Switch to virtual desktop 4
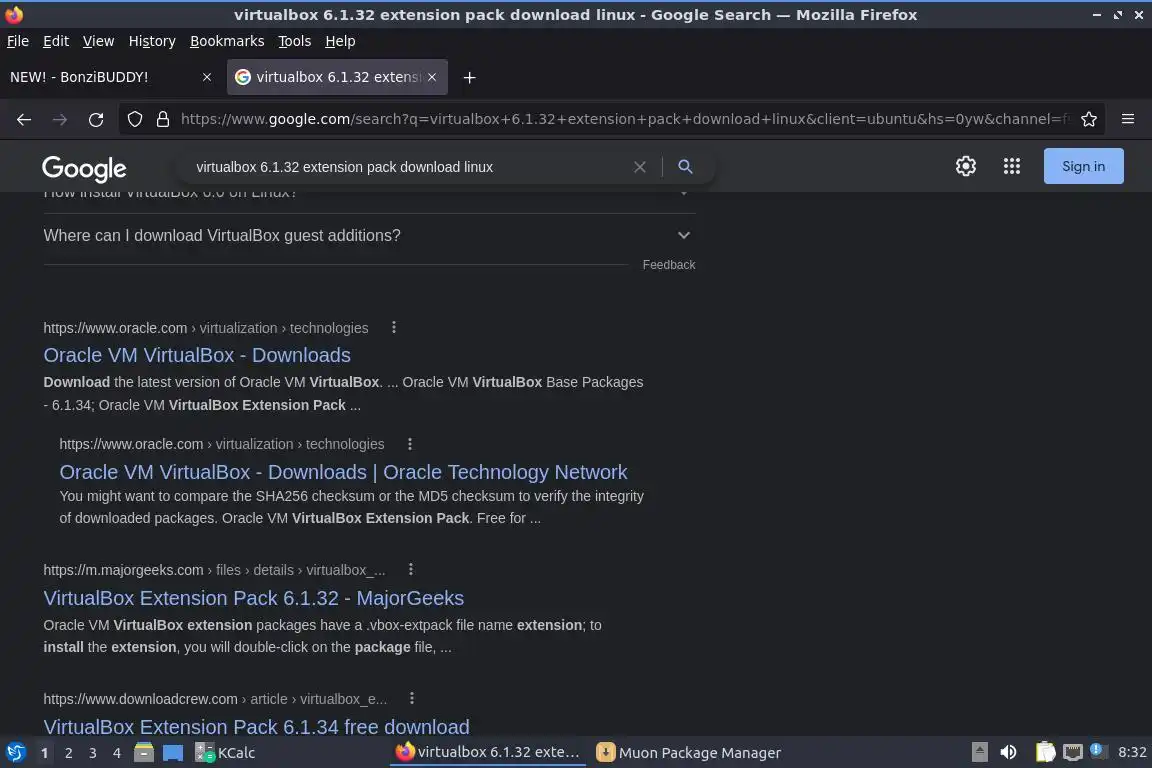Image resolution: width=1152 pixels, height=768 pixels. point(117,753)
